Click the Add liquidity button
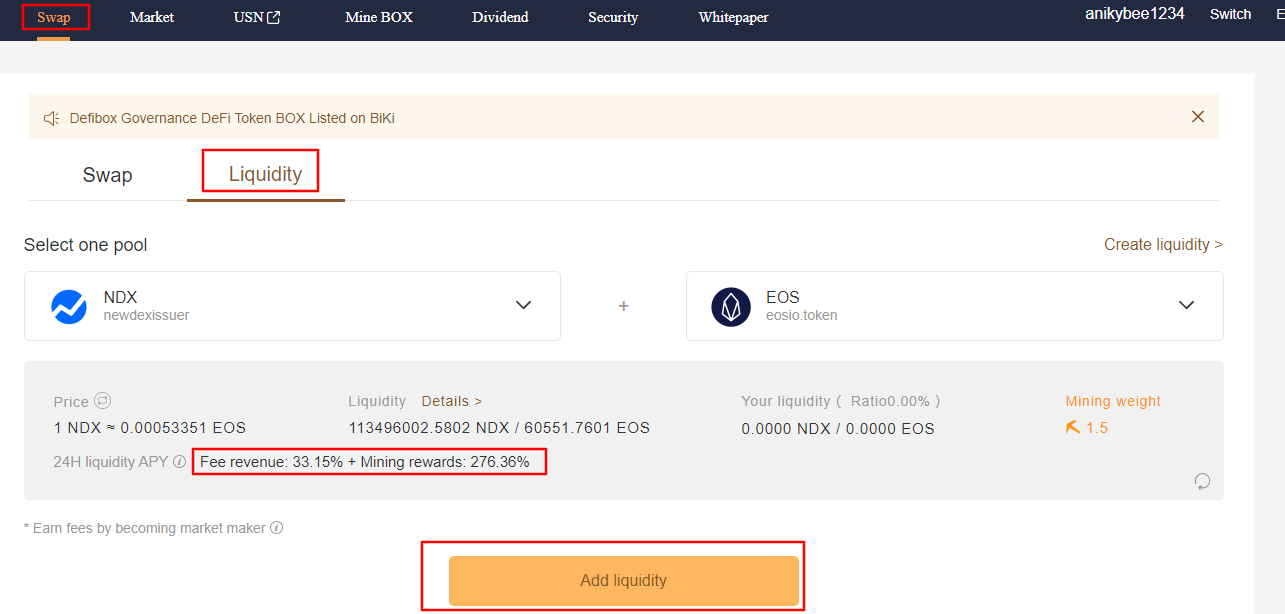Image resolution: width=1285 pixels, height=614 pixels. pyautogui.click(x=623, y=580)
